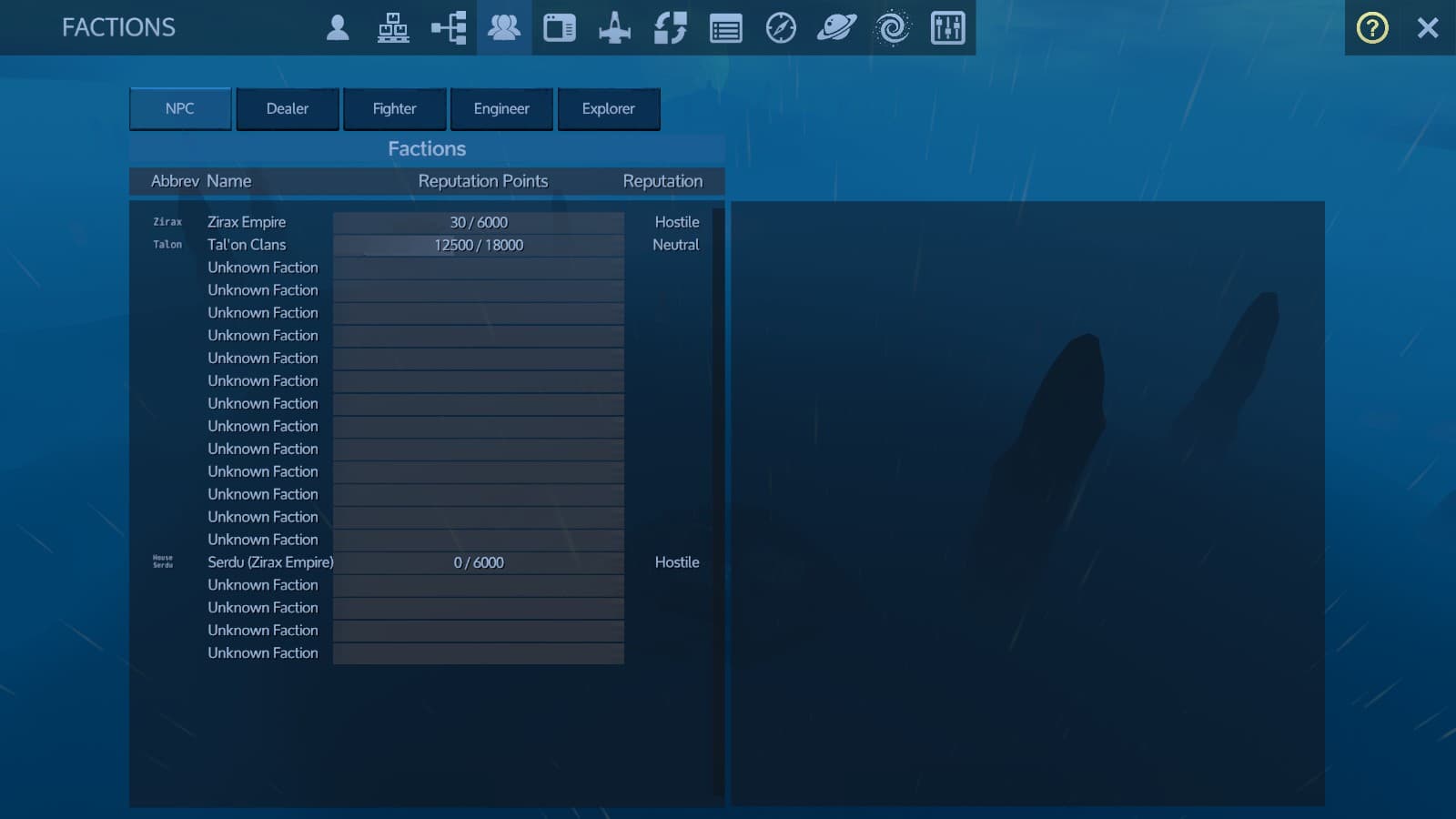Click Hostile status of Zirax Empire

[x=677, y=222]
